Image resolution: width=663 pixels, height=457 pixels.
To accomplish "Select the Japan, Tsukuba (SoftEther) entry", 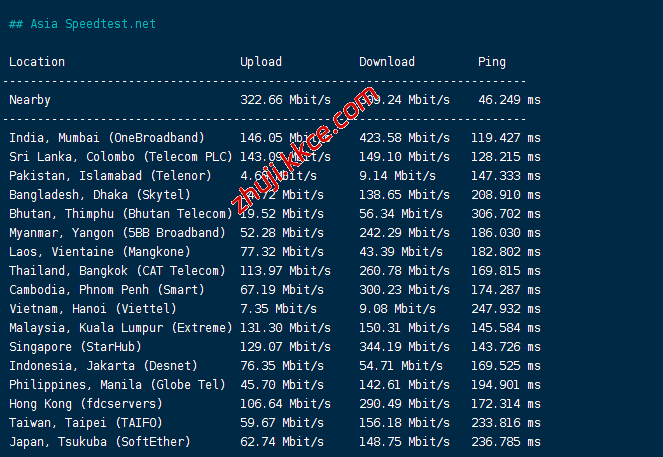I will (100, 442).
